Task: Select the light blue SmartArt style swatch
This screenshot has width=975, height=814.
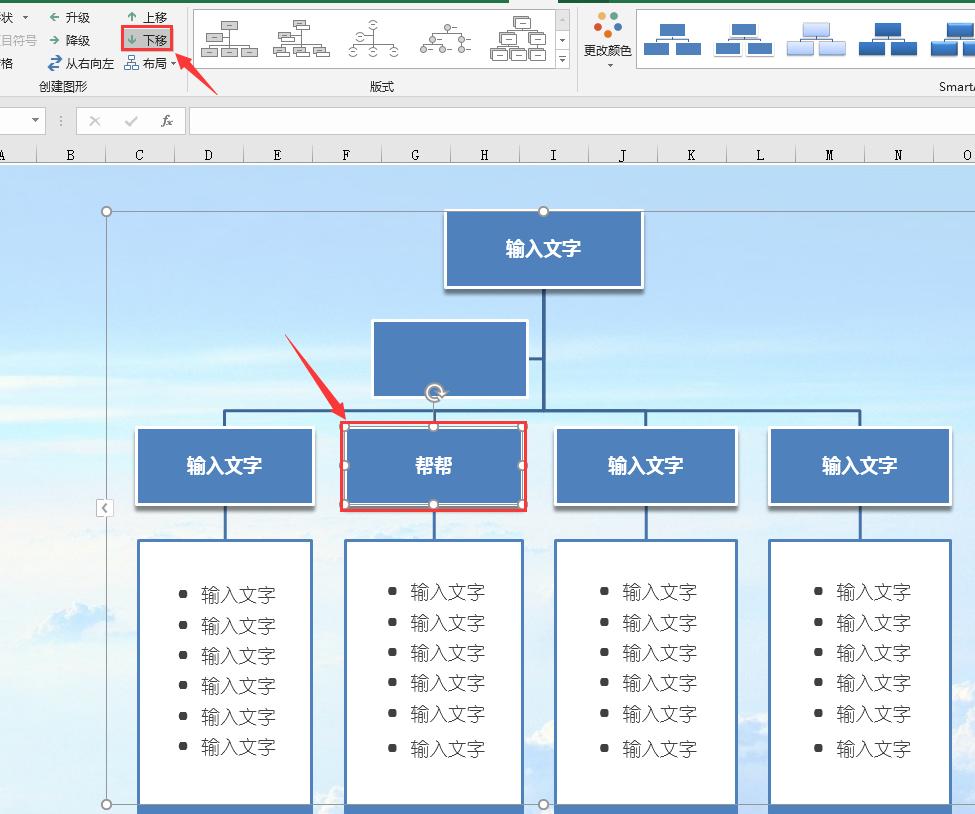Action: click(817, 40)
